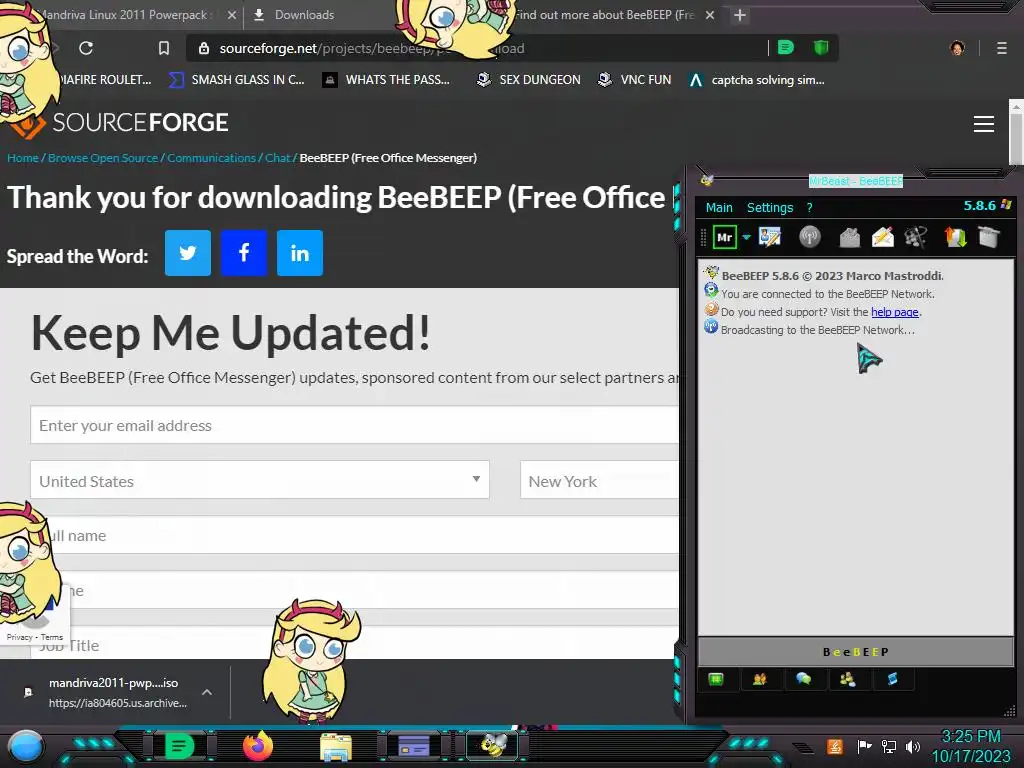The width and height of the screenshot is (1024, 768).
Task: Open the ? help menu in BeeBEEP
Action: 810,208
